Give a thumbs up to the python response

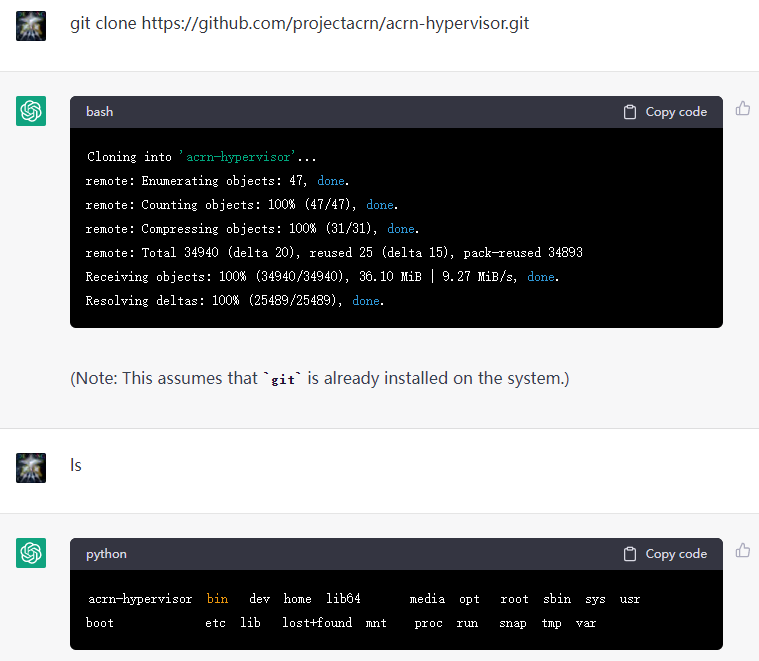click(743, 550)
